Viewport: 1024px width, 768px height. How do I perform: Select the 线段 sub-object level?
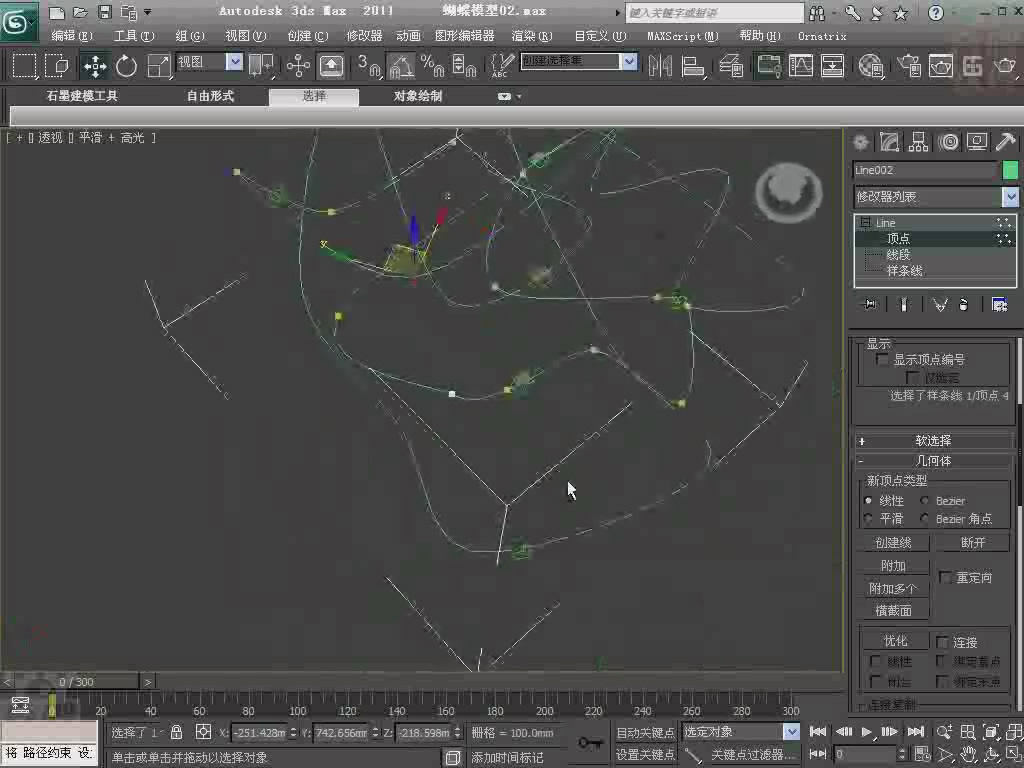pos(898,255)
